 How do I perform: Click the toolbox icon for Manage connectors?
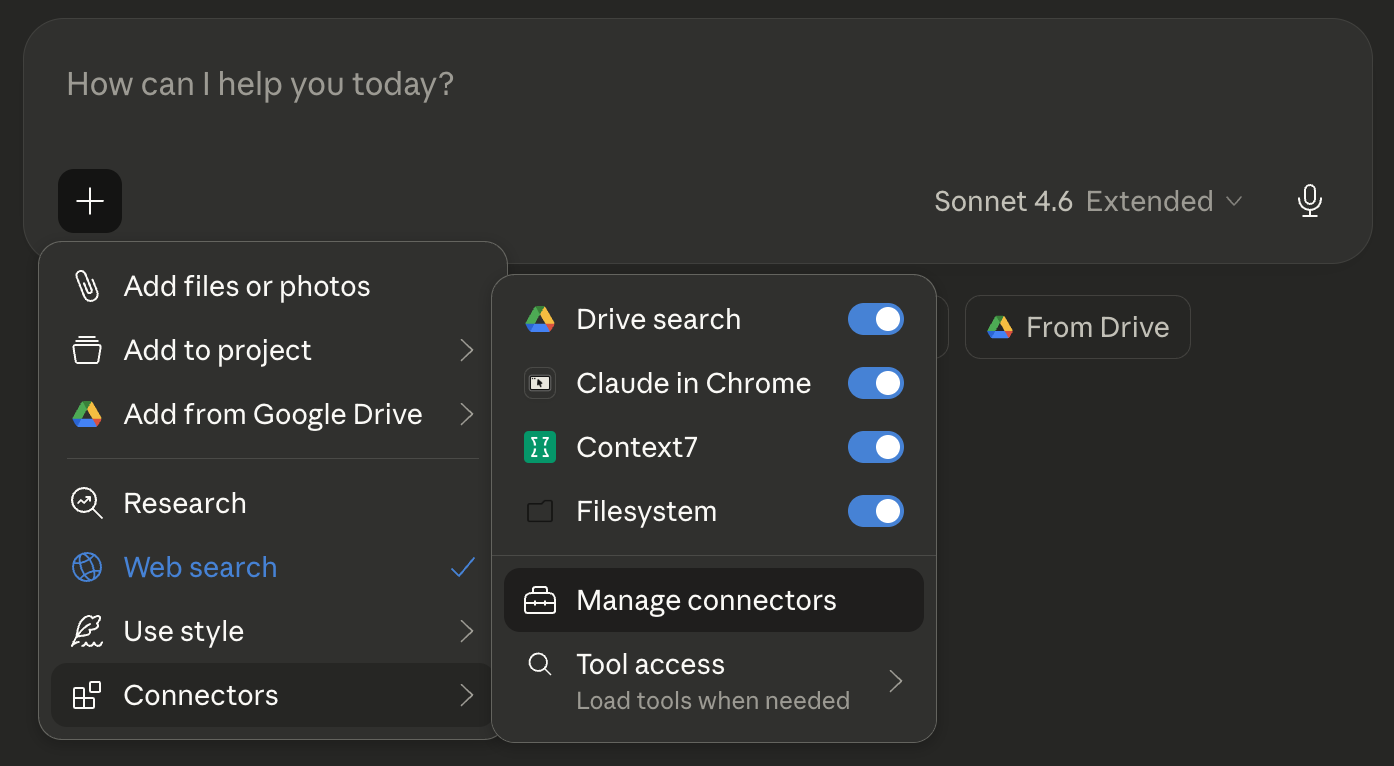pos(540,600)
